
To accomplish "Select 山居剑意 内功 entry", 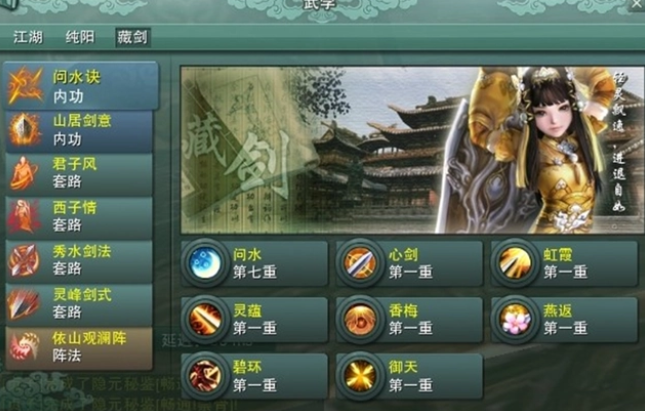I will click(79, 130).
